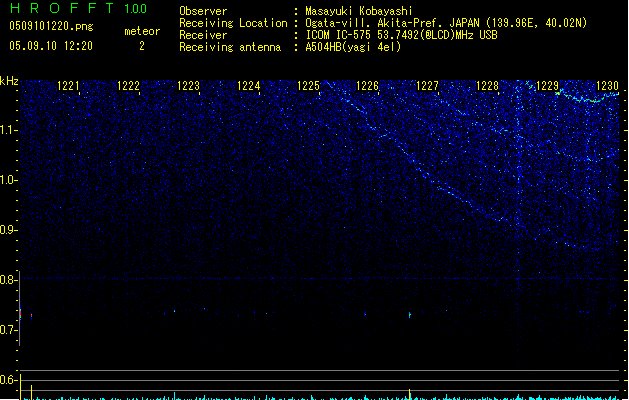Viewport: 629px width, 400px height.
Task: Click observer name Masayuki Kobayashi
Action: [359, 11]
